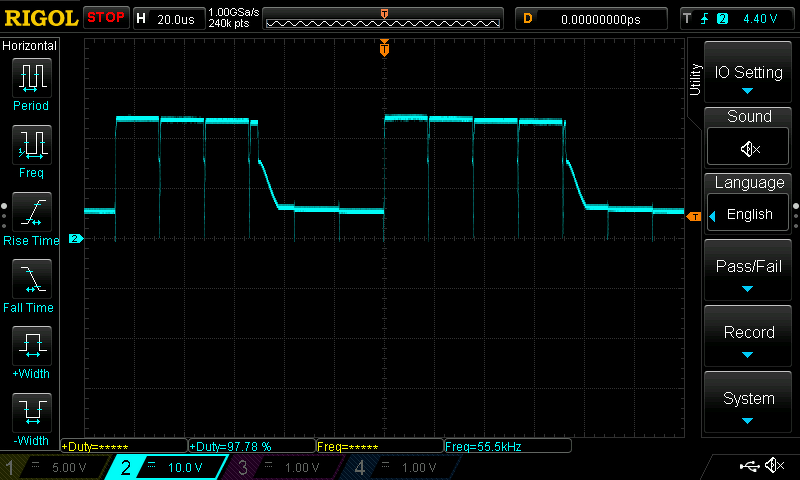This screenshot has height=480, width=800.
Task: Select the Rise Time measurement icon
Action: [x=32, y=212]
